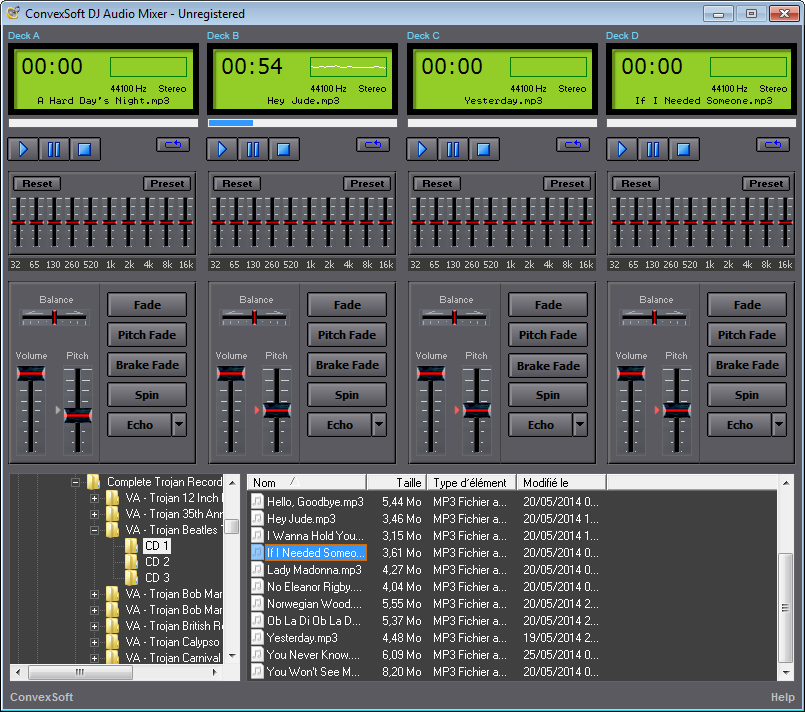
Task: Sort files by Modifié le column
Action: (561, 483)
